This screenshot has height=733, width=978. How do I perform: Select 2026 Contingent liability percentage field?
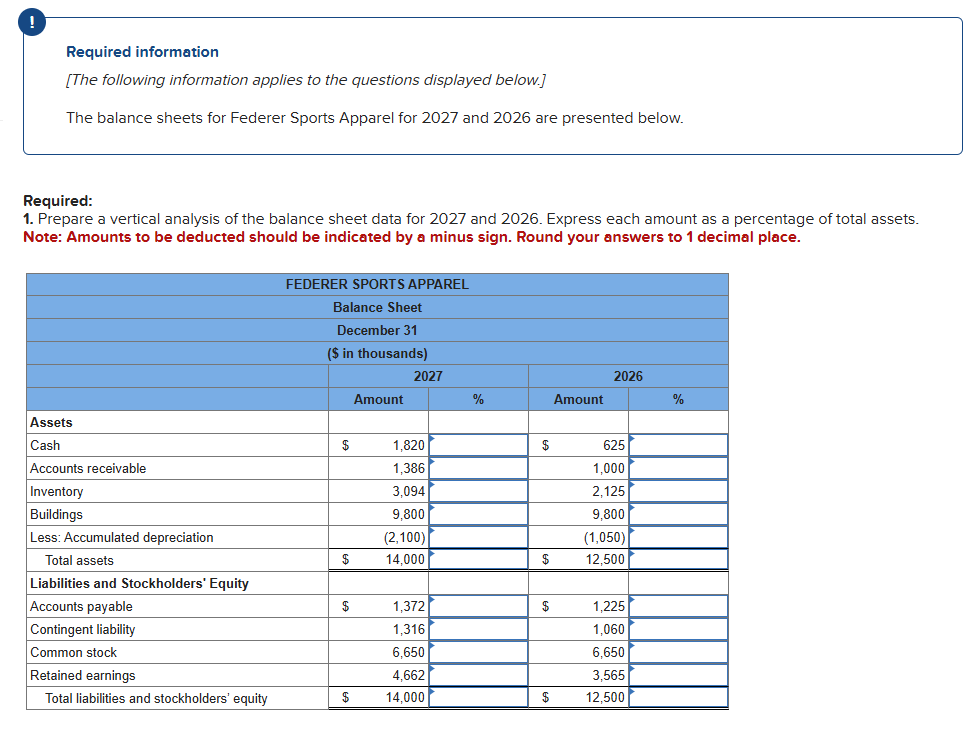[679, 629]
